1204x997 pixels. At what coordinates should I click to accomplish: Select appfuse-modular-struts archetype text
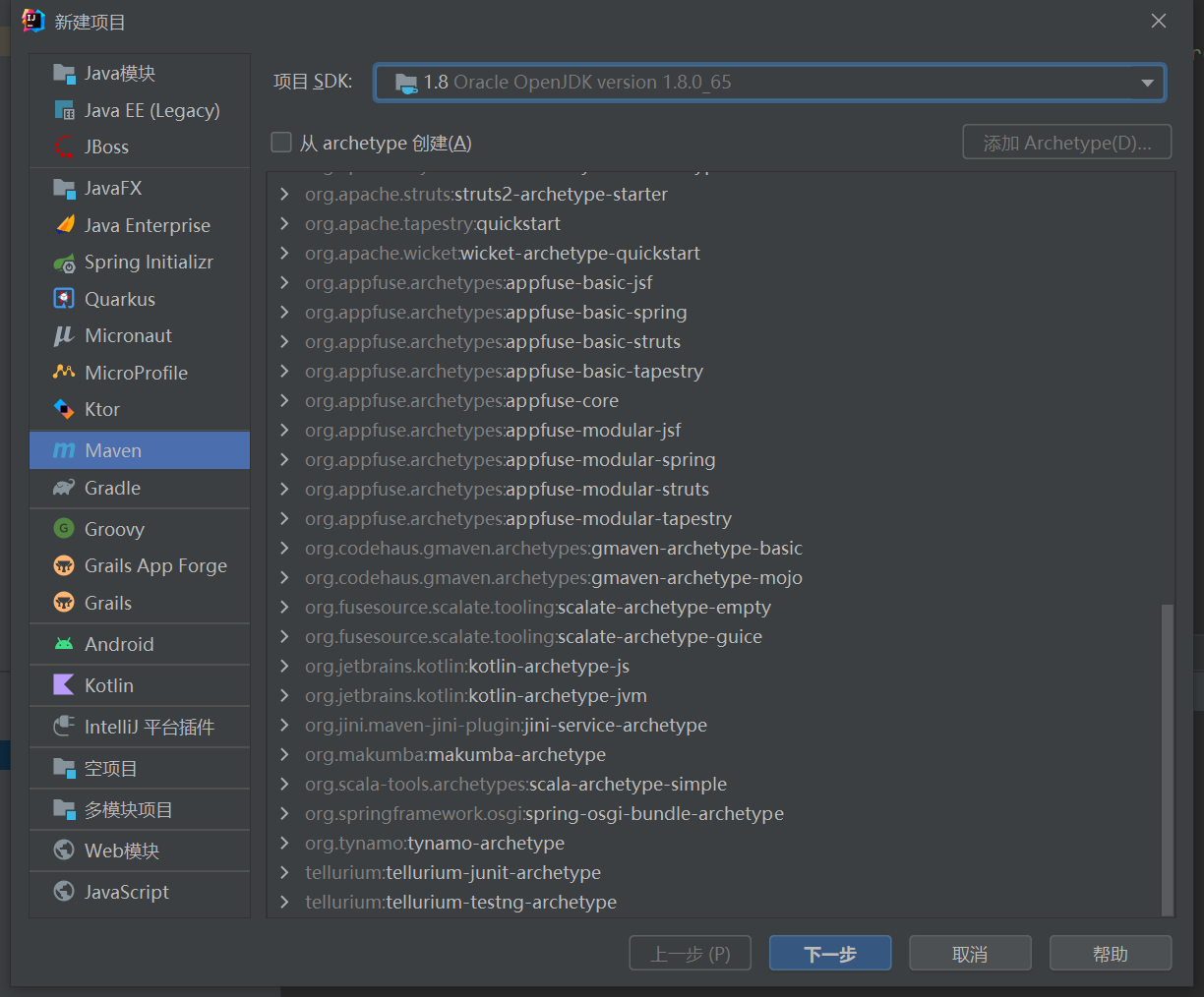(607, 490)
